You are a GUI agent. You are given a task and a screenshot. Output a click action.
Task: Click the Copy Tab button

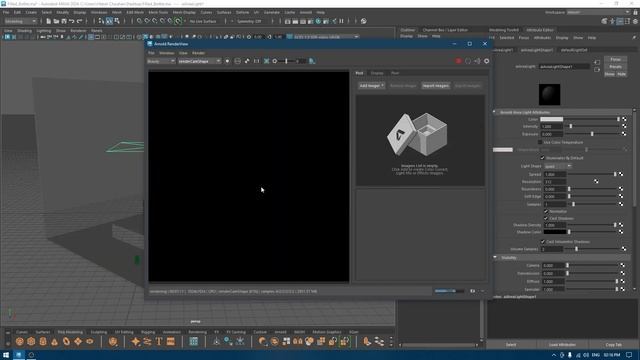pos(613,345)
